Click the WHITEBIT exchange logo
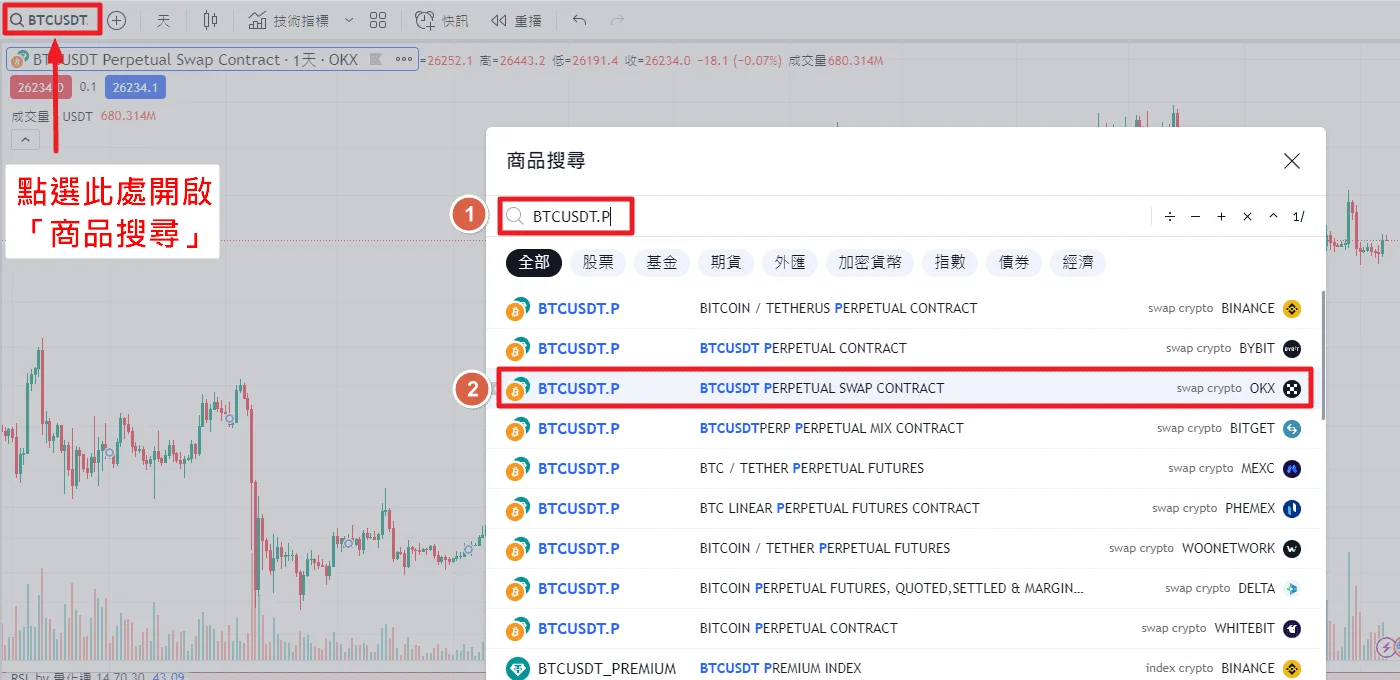The width and height of the screenshot is (1400, 680). coord(1292,628)
